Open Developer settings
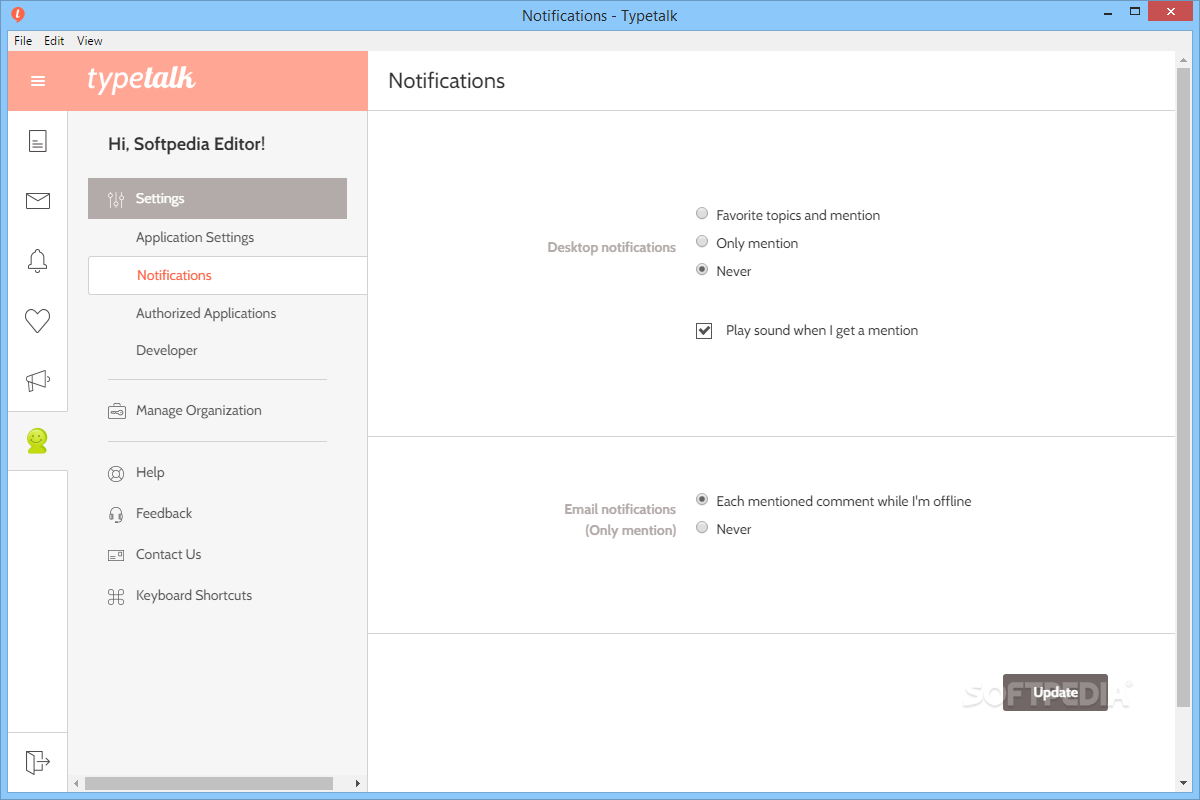This screenshot has height=800, width=1200. [x=167, y=350]
